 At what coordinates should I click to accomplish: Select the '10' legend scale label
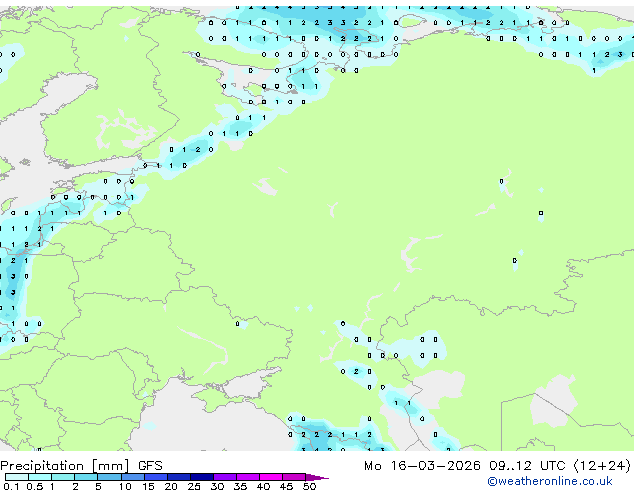click(x=125, y=486)
